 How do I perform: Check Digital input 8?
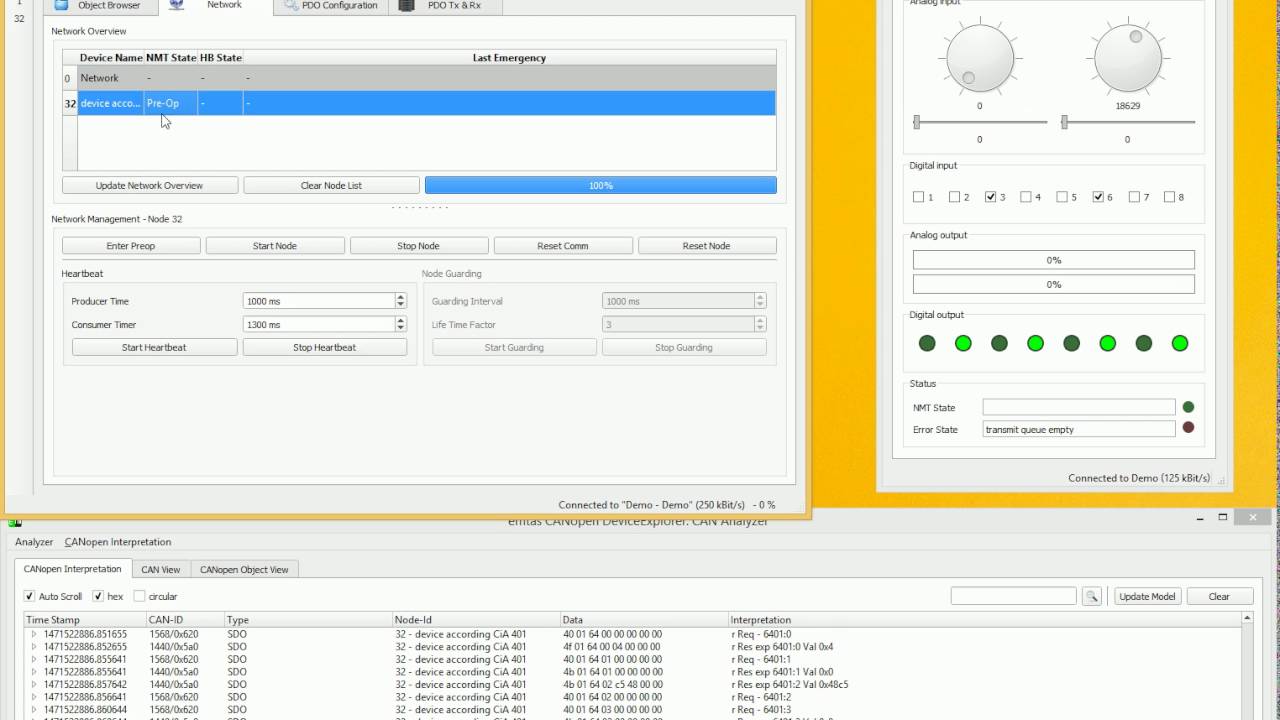(1169, 197)
